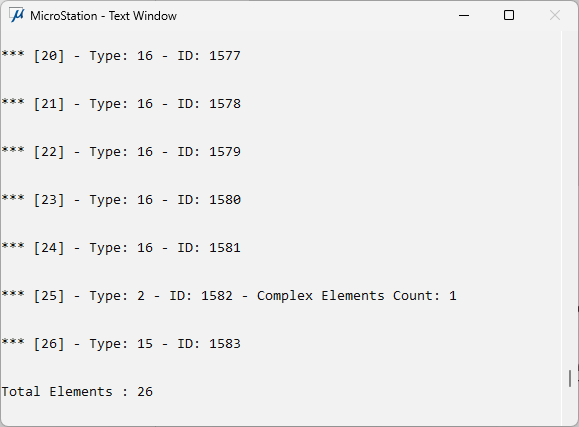Click the output line for element [22]
This screenshot has height=427, width=579.
click(x=121, y=152)
